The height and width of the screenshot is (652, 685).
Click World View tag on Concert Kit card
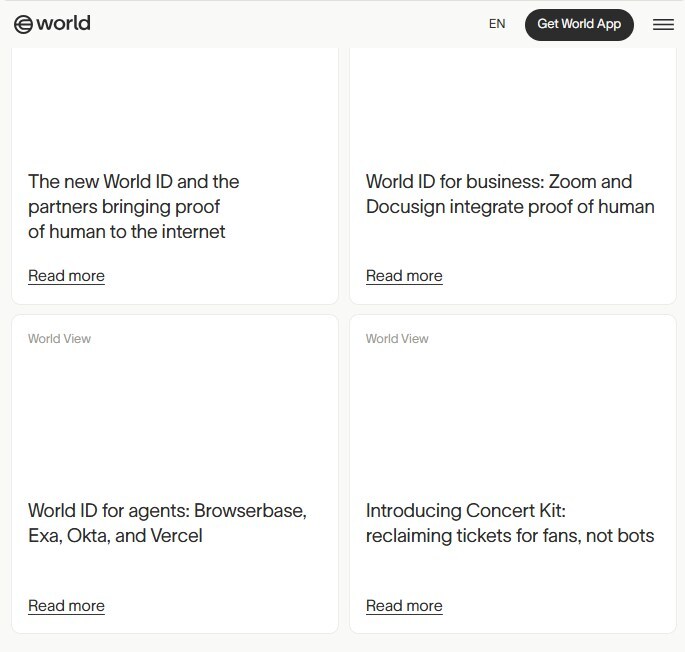click(x=397, y=339)
